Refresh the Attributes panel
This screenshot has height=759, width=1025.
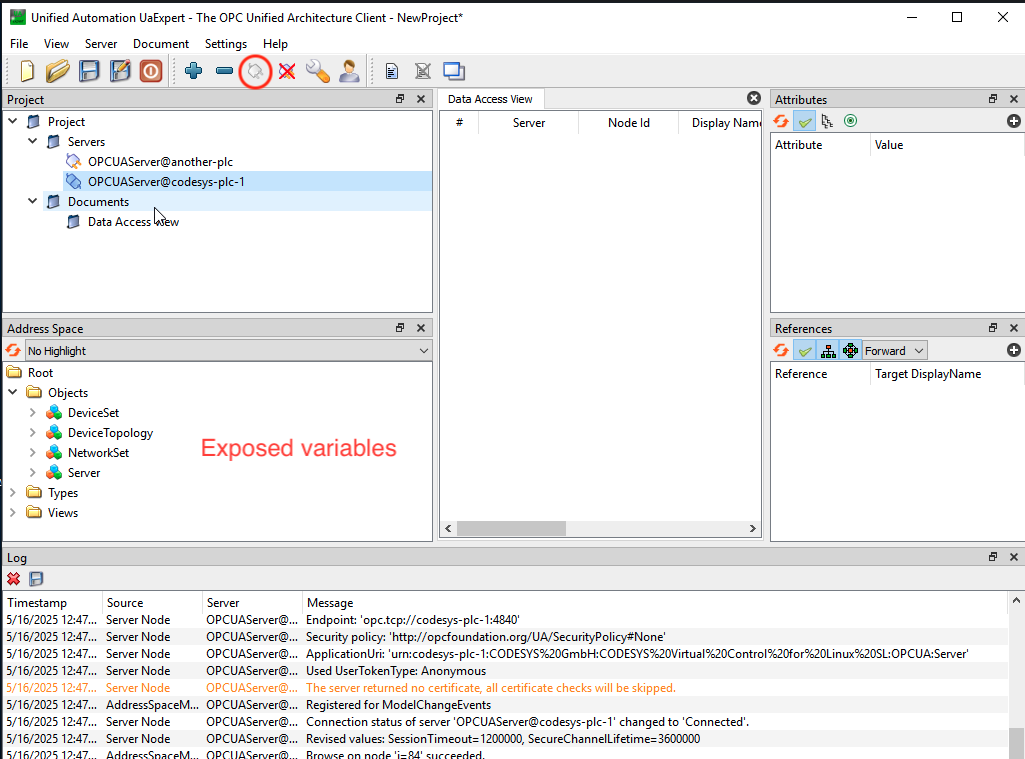[x=781, y=121]
